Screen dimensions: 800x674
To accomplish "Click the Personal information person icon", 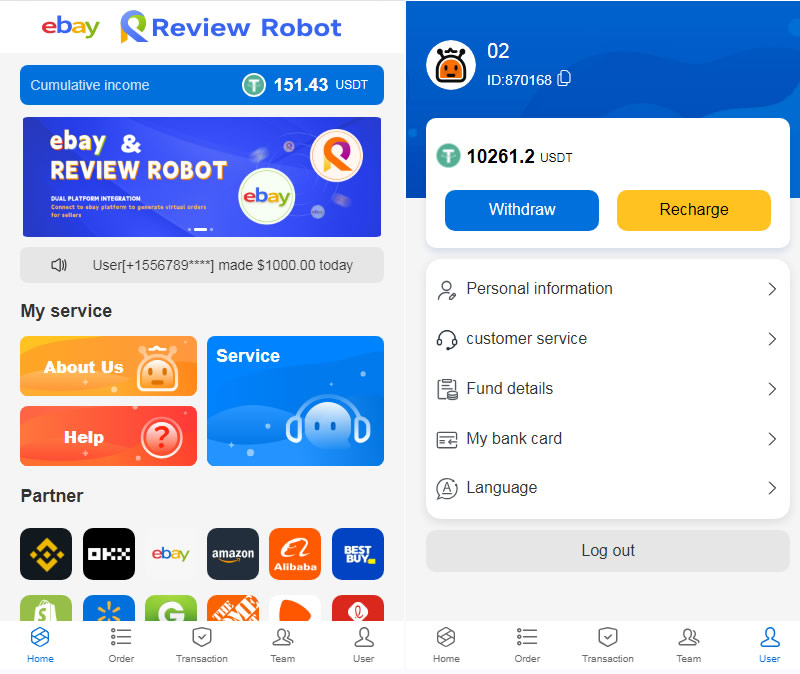I will (x=446, y=290).
